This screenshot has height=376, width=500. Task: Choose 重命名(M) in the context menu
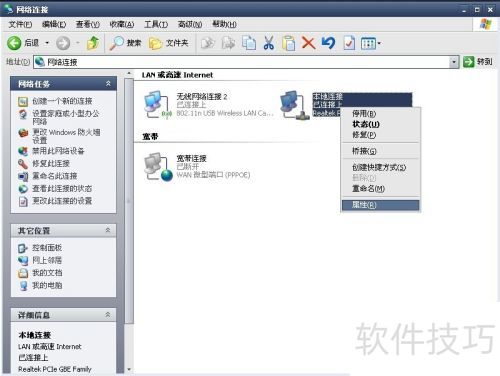click(380, 189)
